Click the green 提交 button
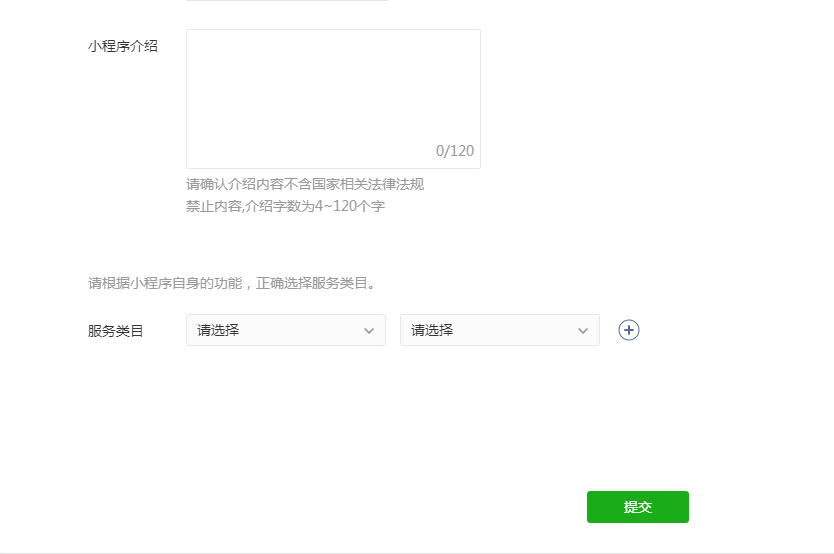Image resolution: width=834 pixels, height=554 pixels. (637, 507)
